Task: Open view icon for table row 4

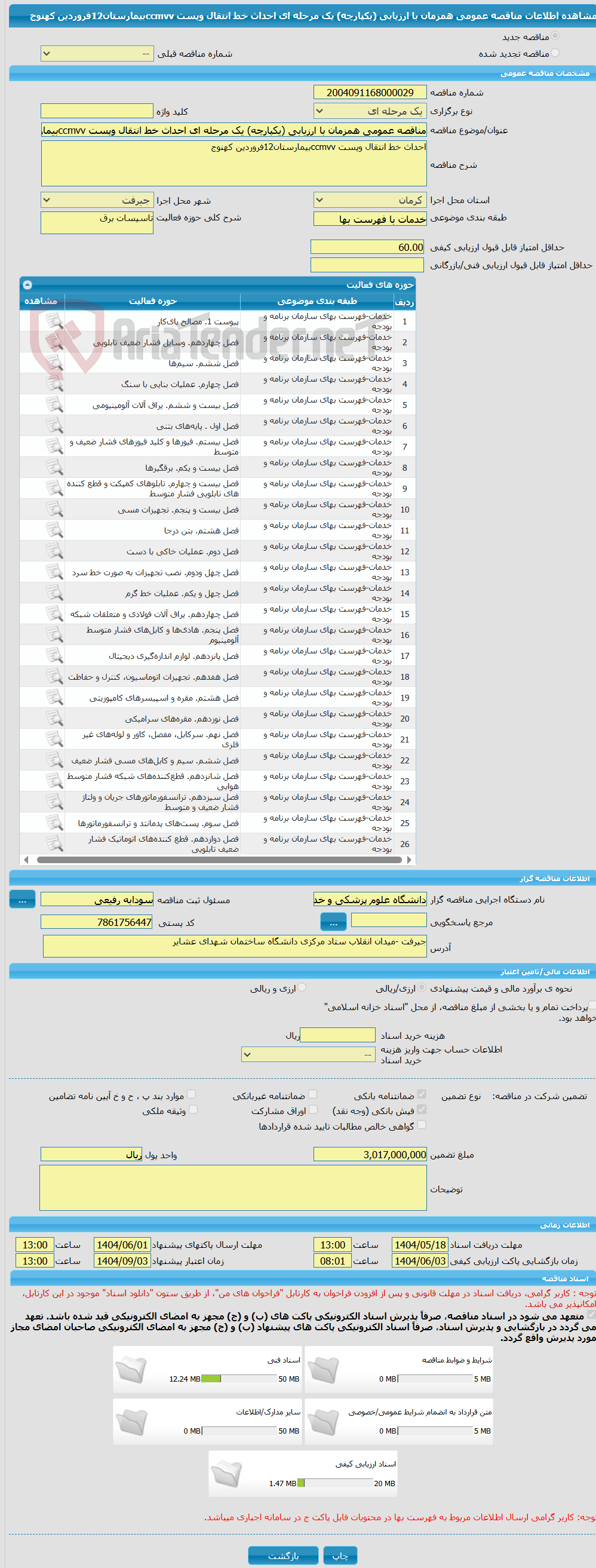Action: pyautogui.click(x=54, y=383)
